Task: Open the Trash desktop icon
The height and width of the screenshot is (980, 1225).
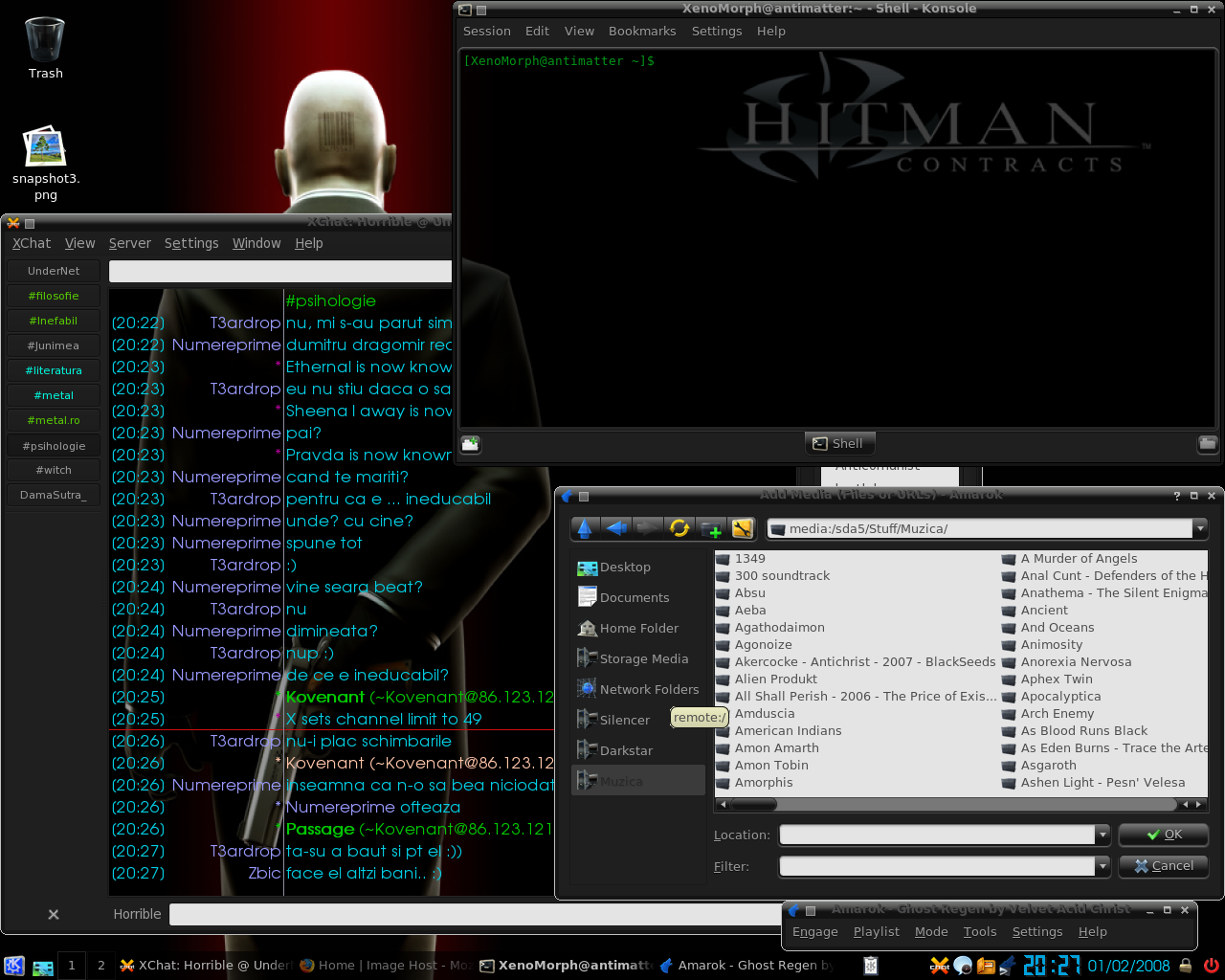Action: [x=45, y=48]
